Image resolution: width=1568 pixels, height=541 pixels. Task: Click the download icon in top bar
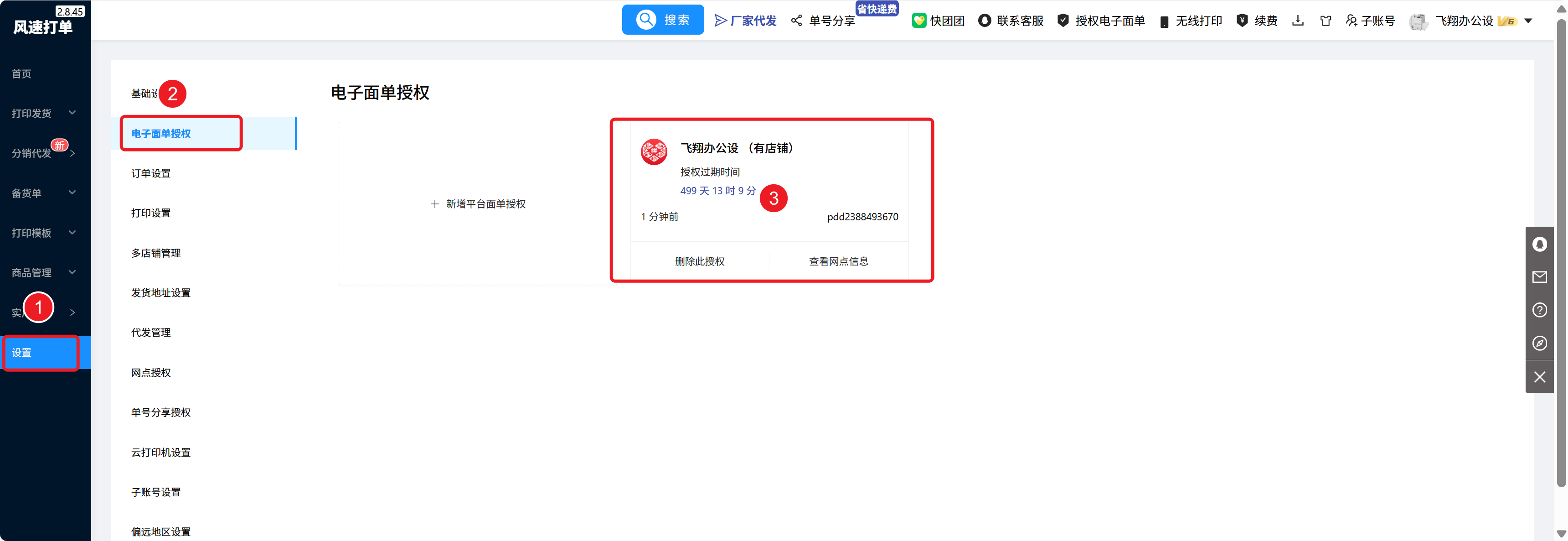(x=1298, y=21)
